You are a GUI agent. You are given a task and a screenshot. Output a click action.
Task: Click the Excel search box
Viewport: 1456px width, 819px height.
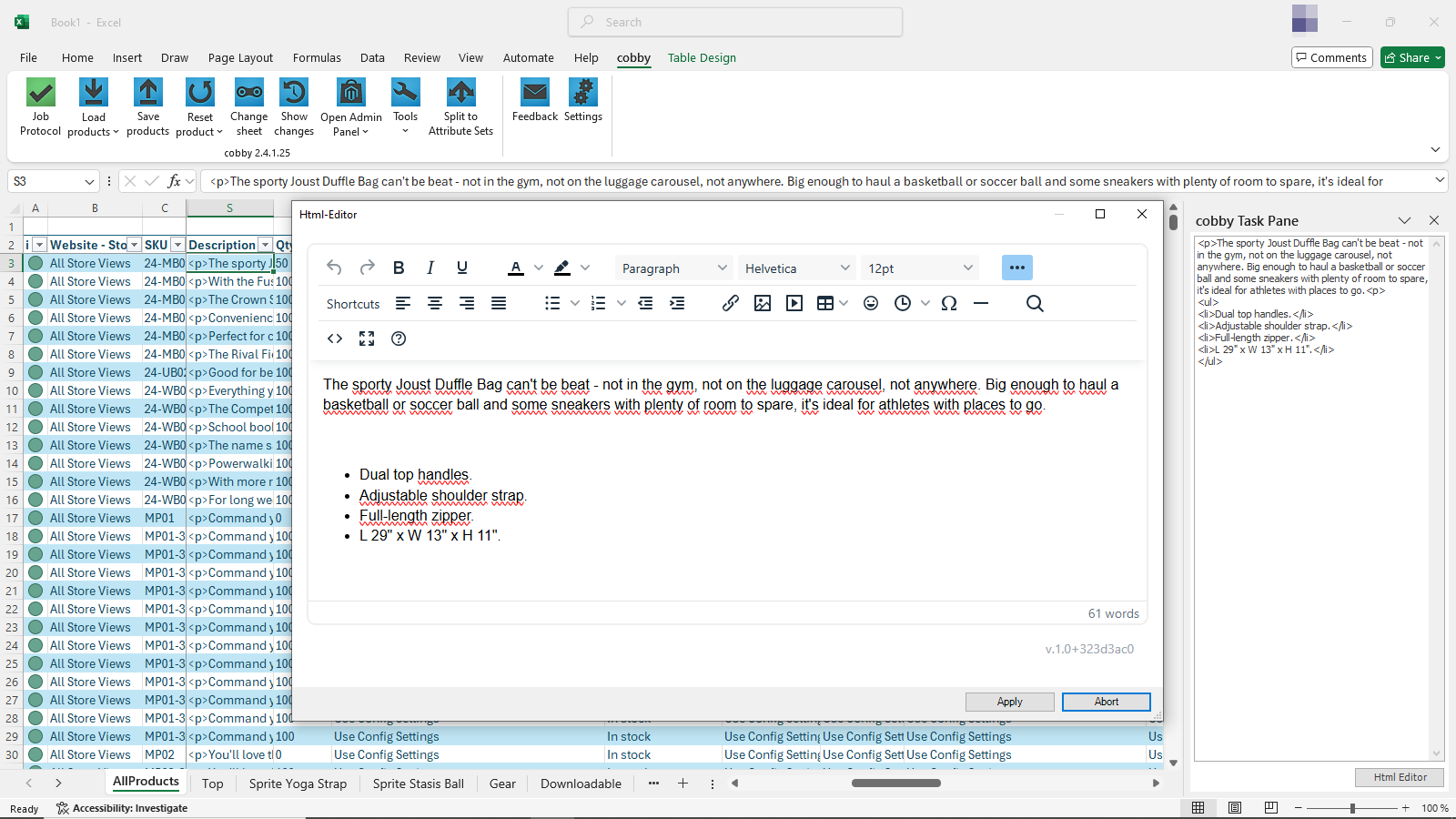coord(735,22)
